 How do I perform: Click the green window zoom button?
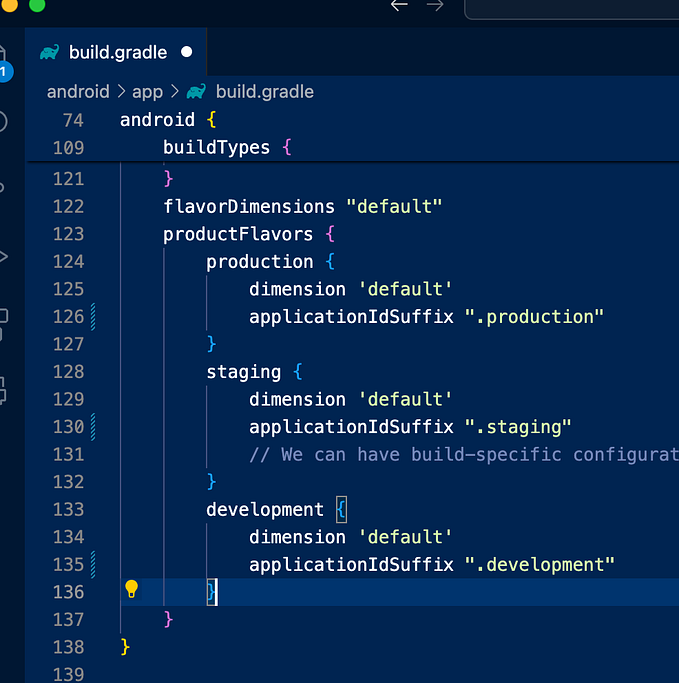[37, 4]
